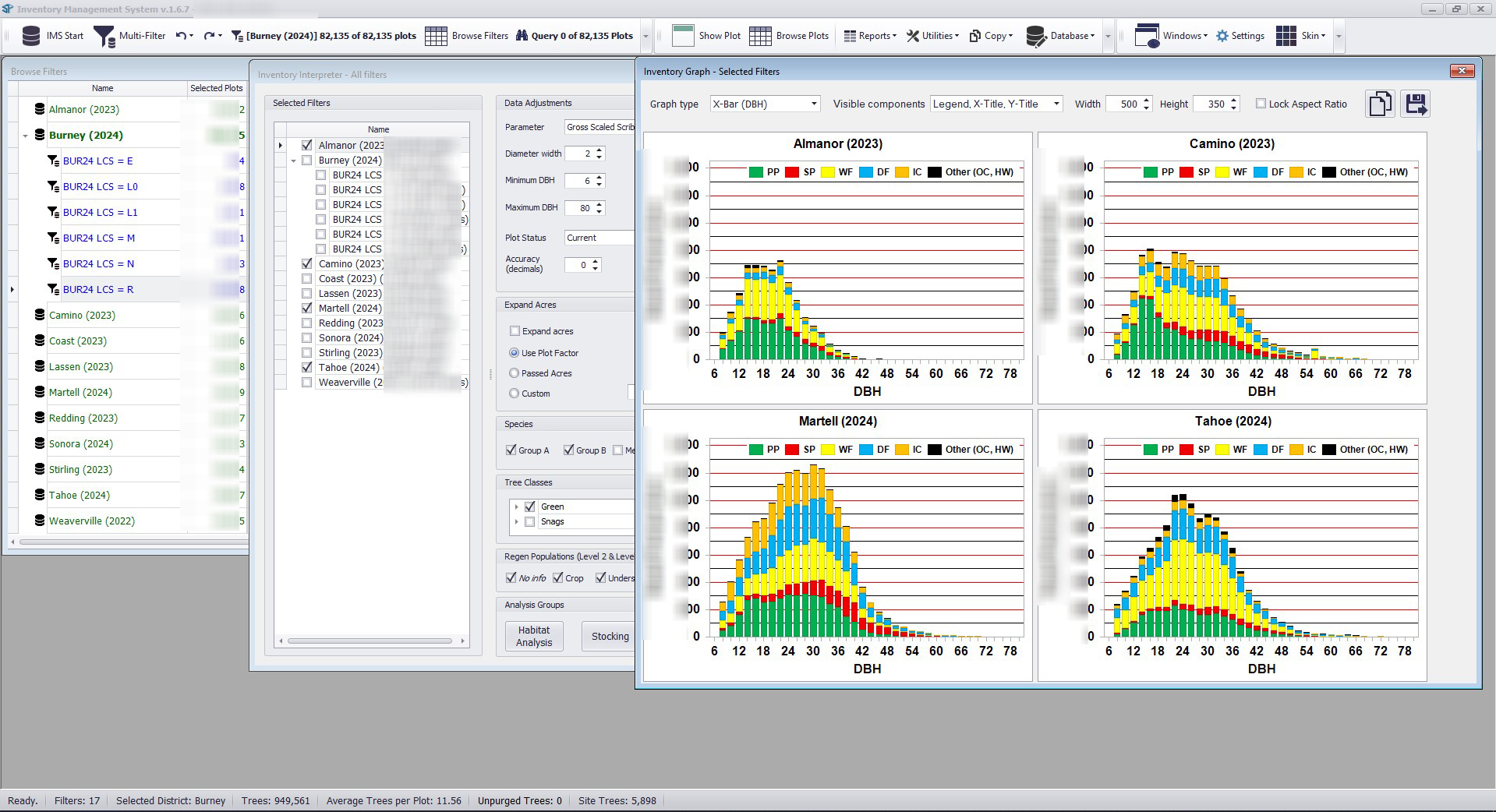Click filter icon for BUR24 LCS = M

pyautogui.click(x=53, y=238)
